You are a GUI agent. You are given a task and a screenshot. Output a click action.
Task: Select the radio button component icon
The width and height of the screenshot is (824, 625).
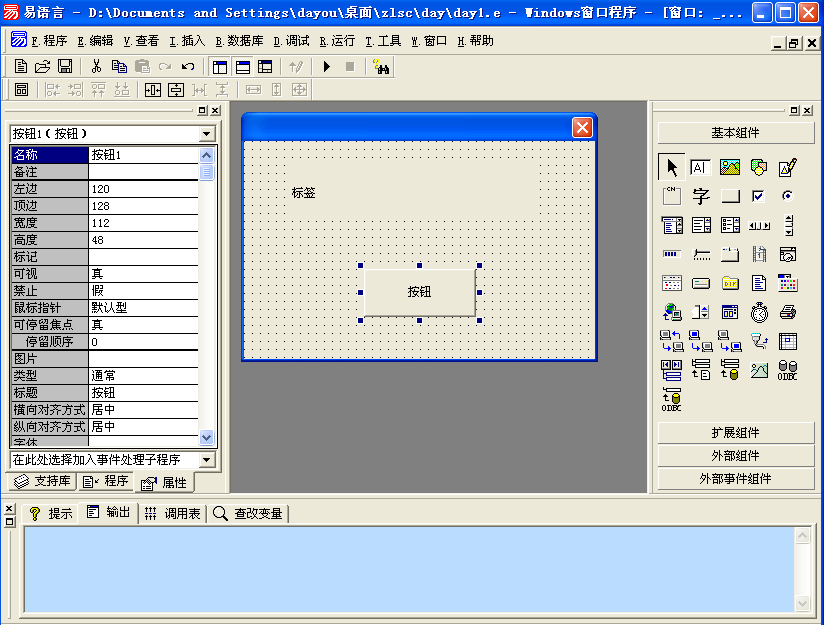coord(787,196)
